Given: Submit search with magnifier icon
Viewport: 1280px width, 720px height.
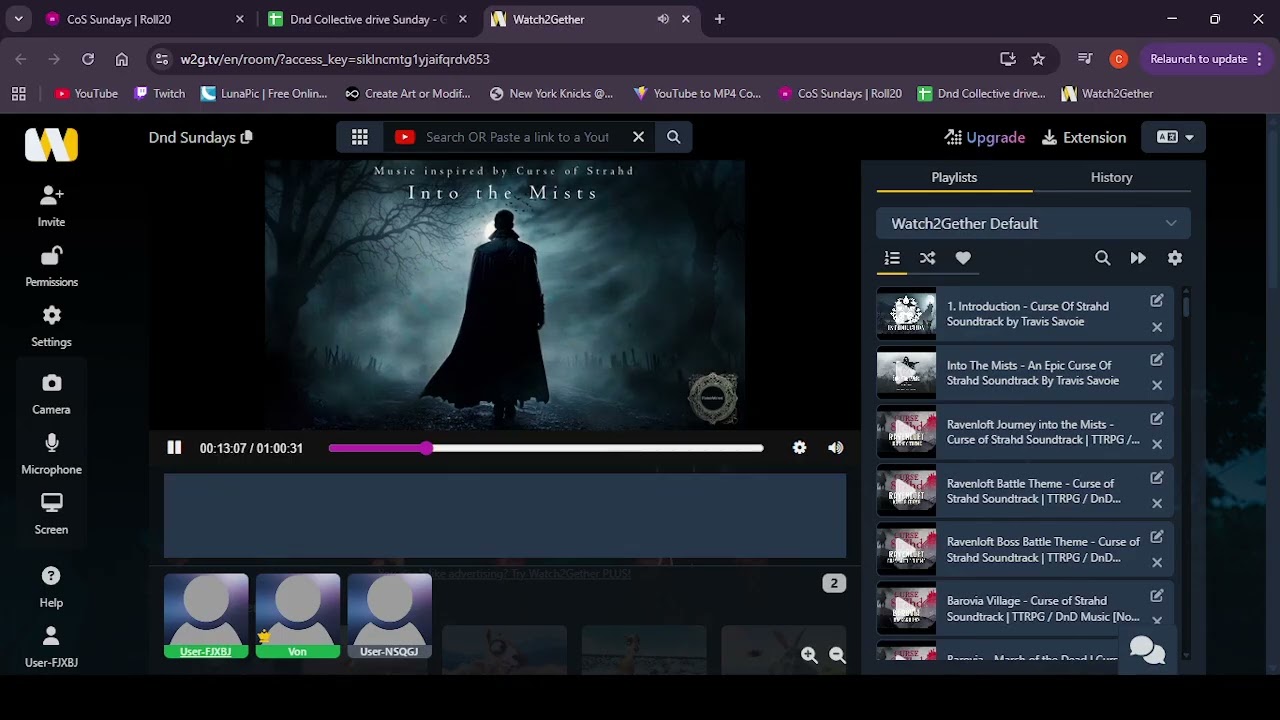Looking at the screenshot, I should coord(674,137).
